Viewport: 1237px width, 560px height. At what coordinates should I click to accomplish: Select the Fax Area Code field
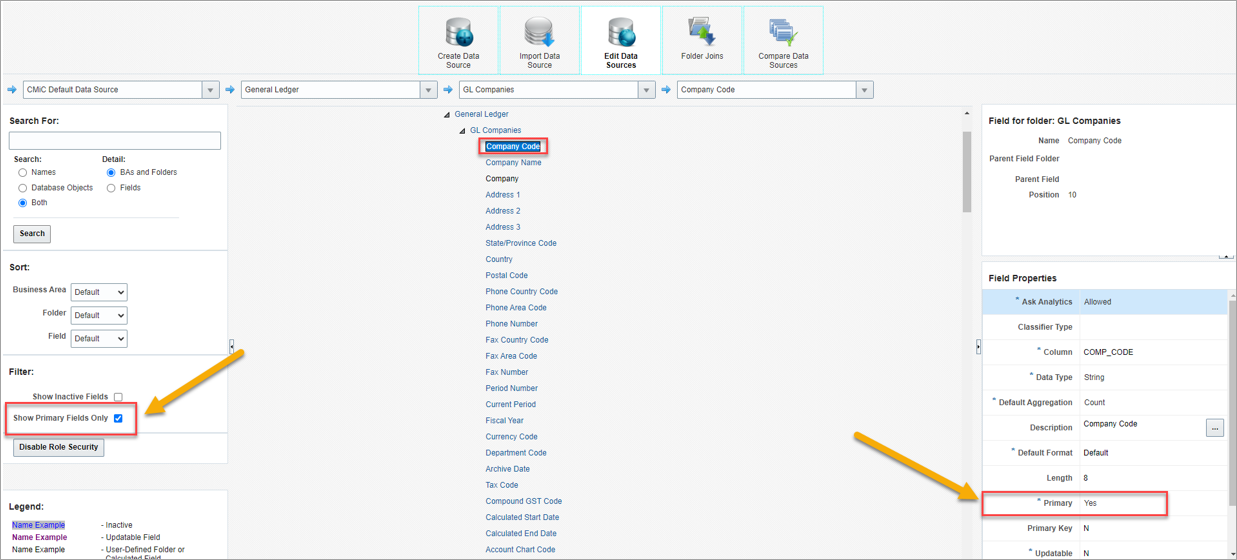(511, 356)
